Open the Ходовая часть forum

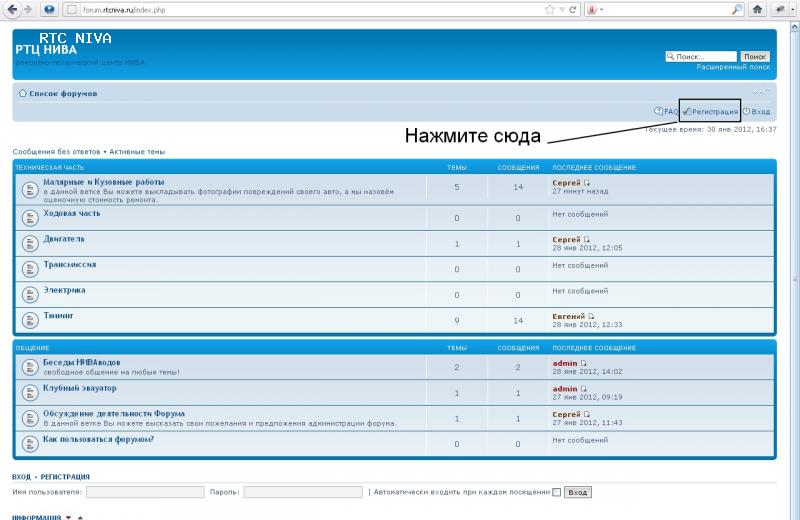[x=72, y=213]
